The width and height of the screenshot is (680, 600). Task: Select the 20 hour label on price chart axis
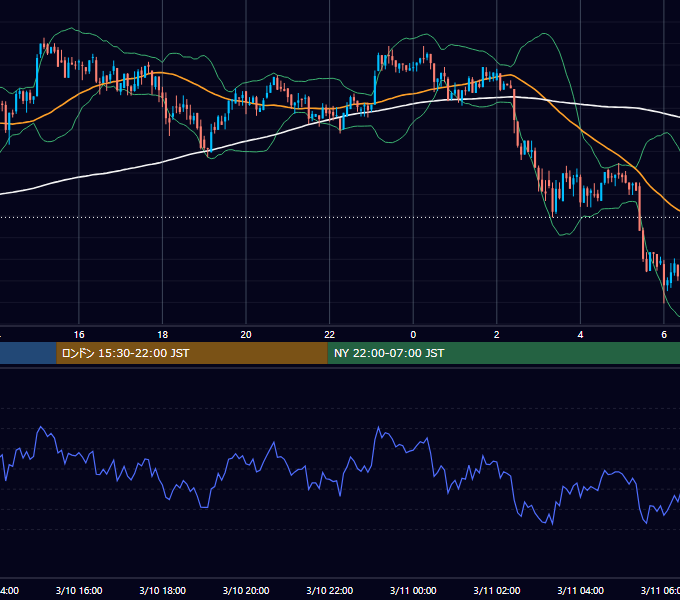point(246,335)
